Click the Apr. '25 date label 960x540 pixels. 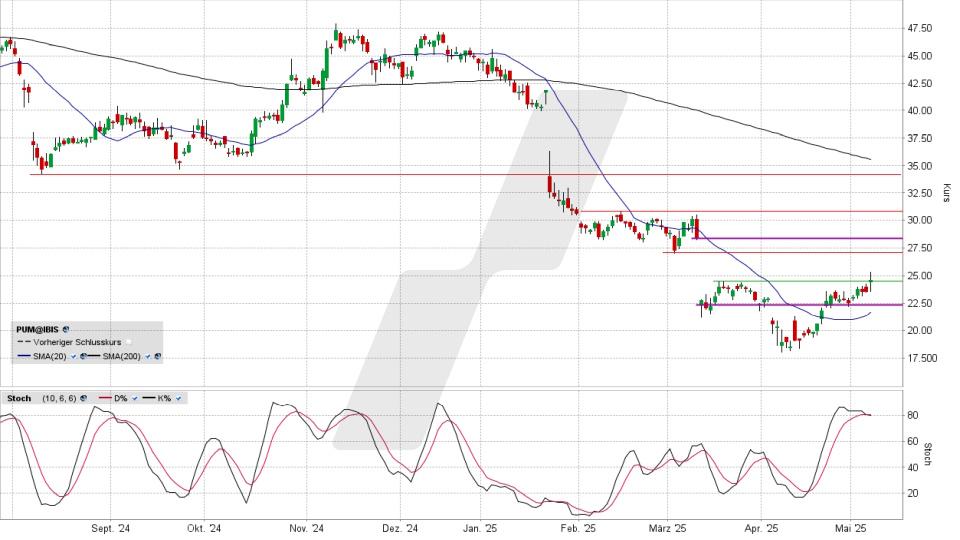(x=762, y=528)
